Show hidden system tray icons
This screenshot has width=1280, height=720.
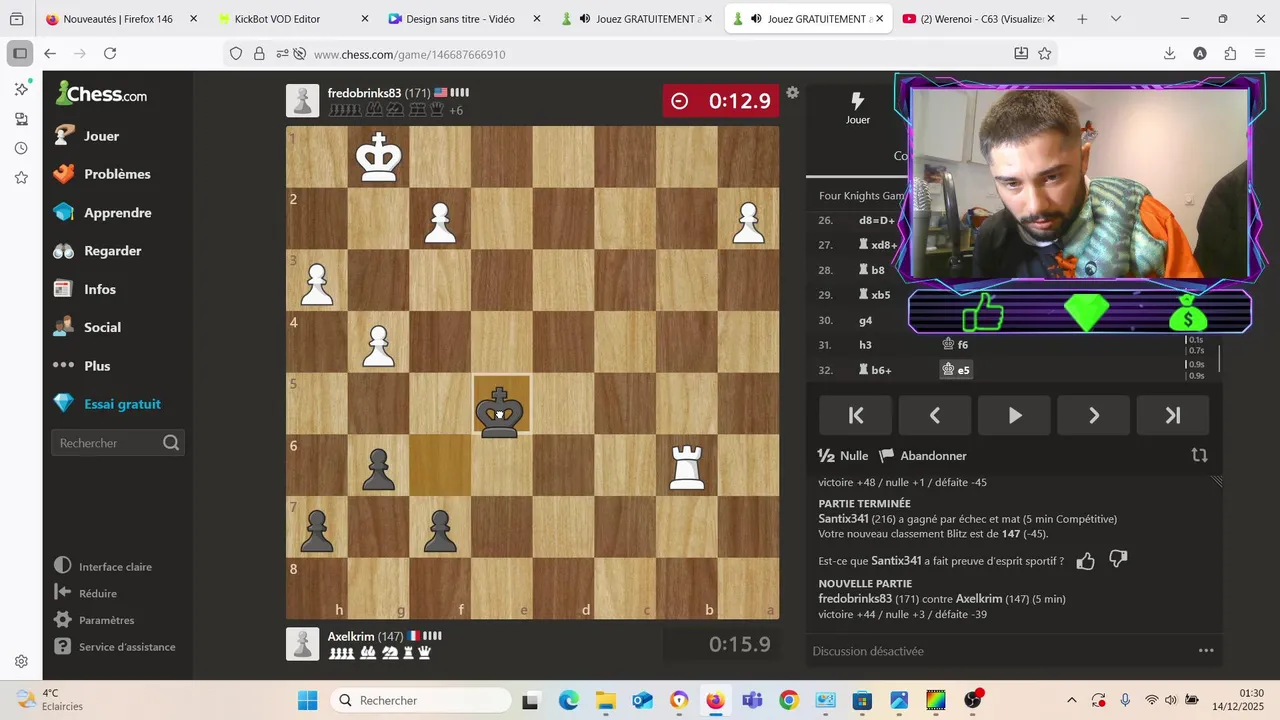(1072, 700)
